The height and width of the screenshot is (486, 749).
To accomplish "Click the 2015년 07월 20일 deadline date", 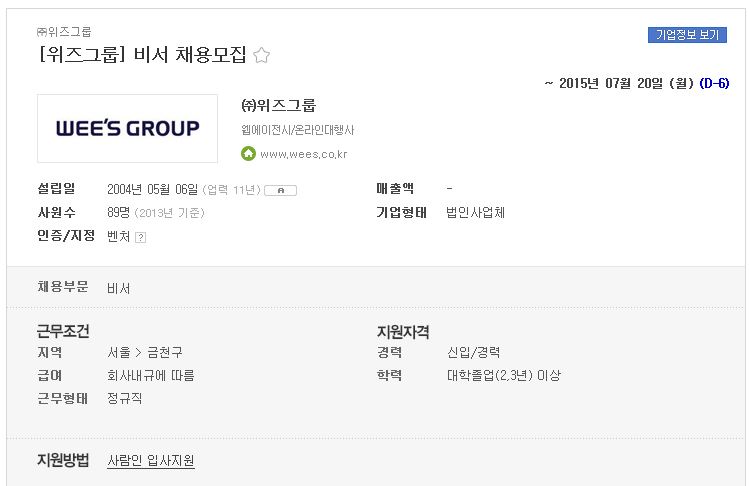I will click(x=626, y=83).
